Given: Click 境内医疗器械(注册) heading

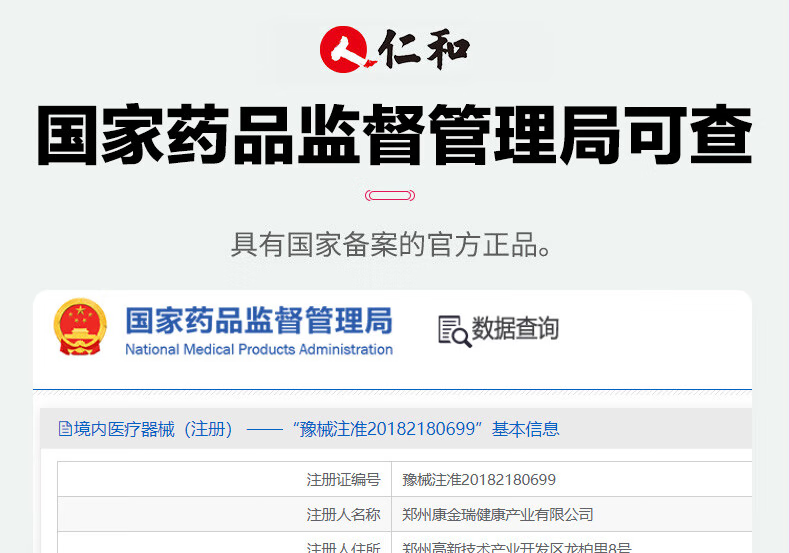Looking at the screenshot, I should [x=153, y=429].
